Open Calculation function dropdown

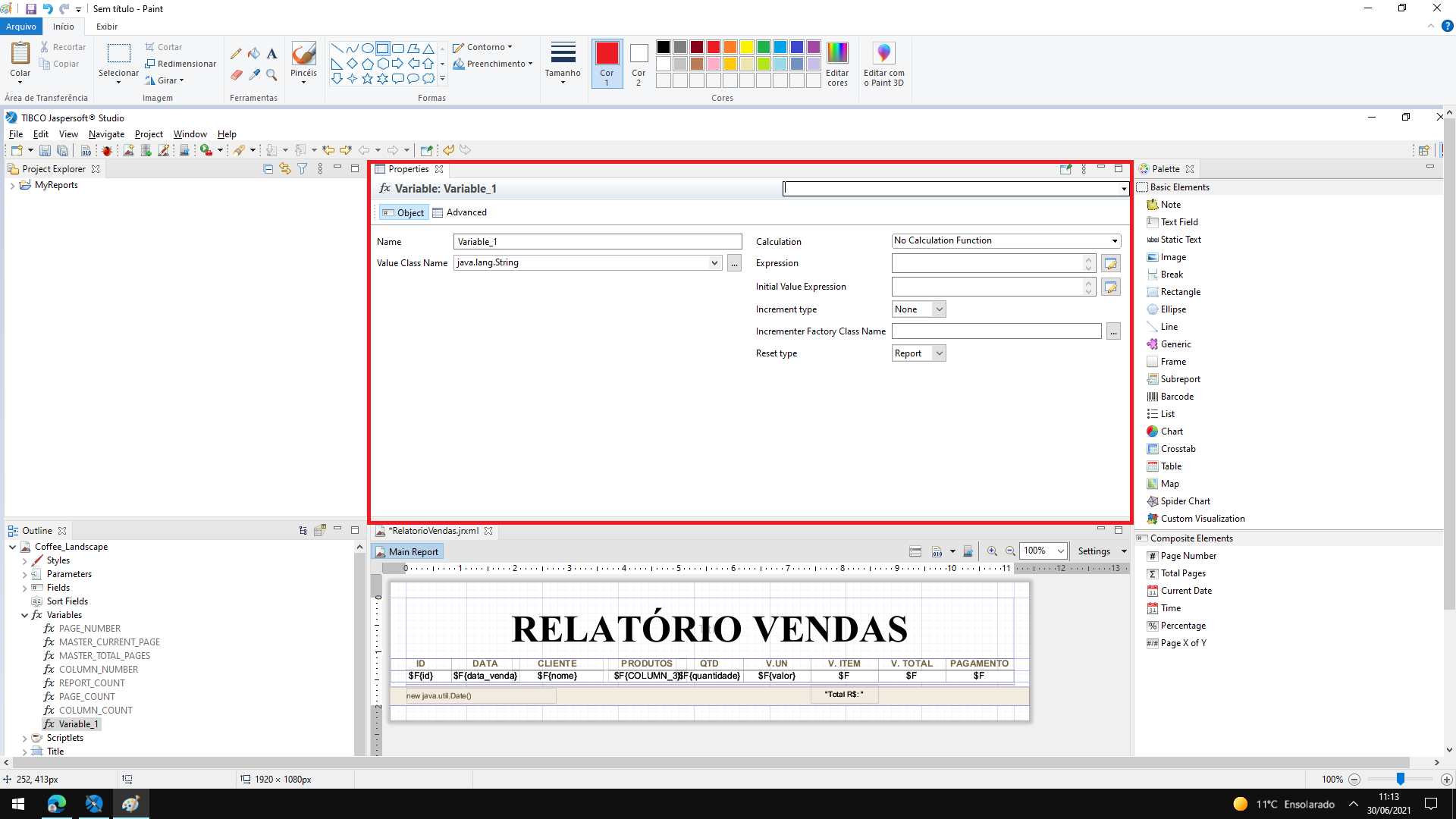(1006, 241)
